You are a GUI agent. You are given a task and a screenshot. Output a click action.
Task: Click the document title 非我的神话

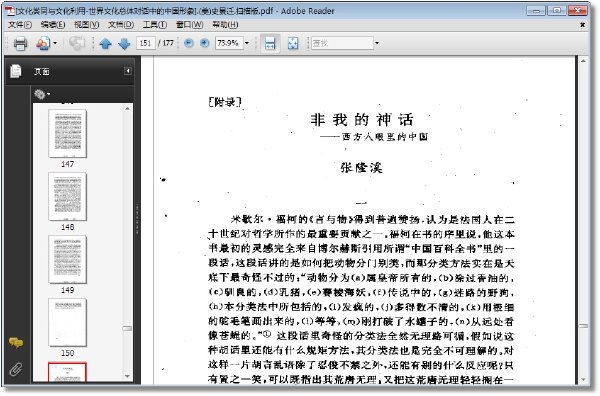point(362,120)
